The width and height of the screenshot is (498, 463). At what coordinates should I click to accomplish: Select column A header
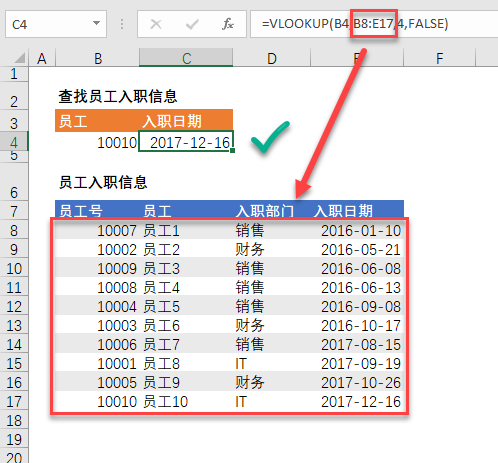pos(42,59)
